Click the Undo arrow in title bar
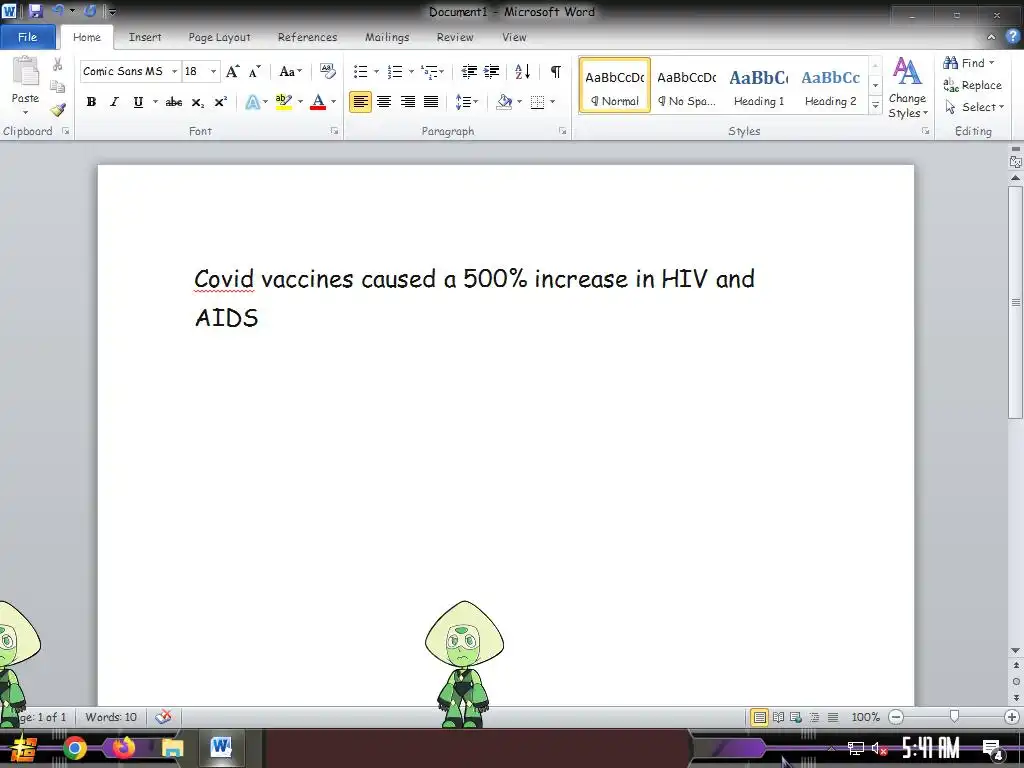 57,10
